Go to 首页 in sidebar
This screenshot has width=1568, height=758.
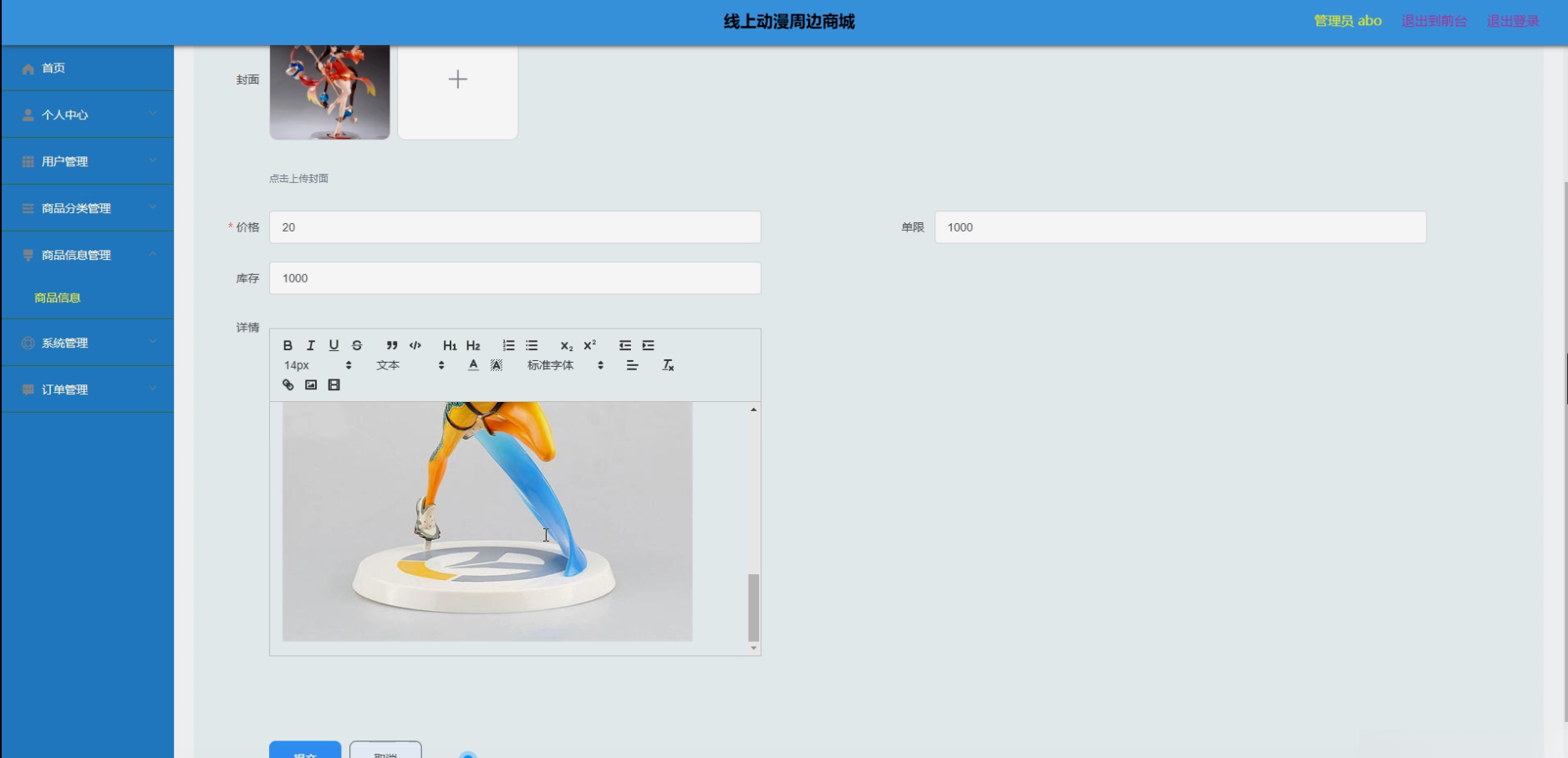click(x=88, y=68)
